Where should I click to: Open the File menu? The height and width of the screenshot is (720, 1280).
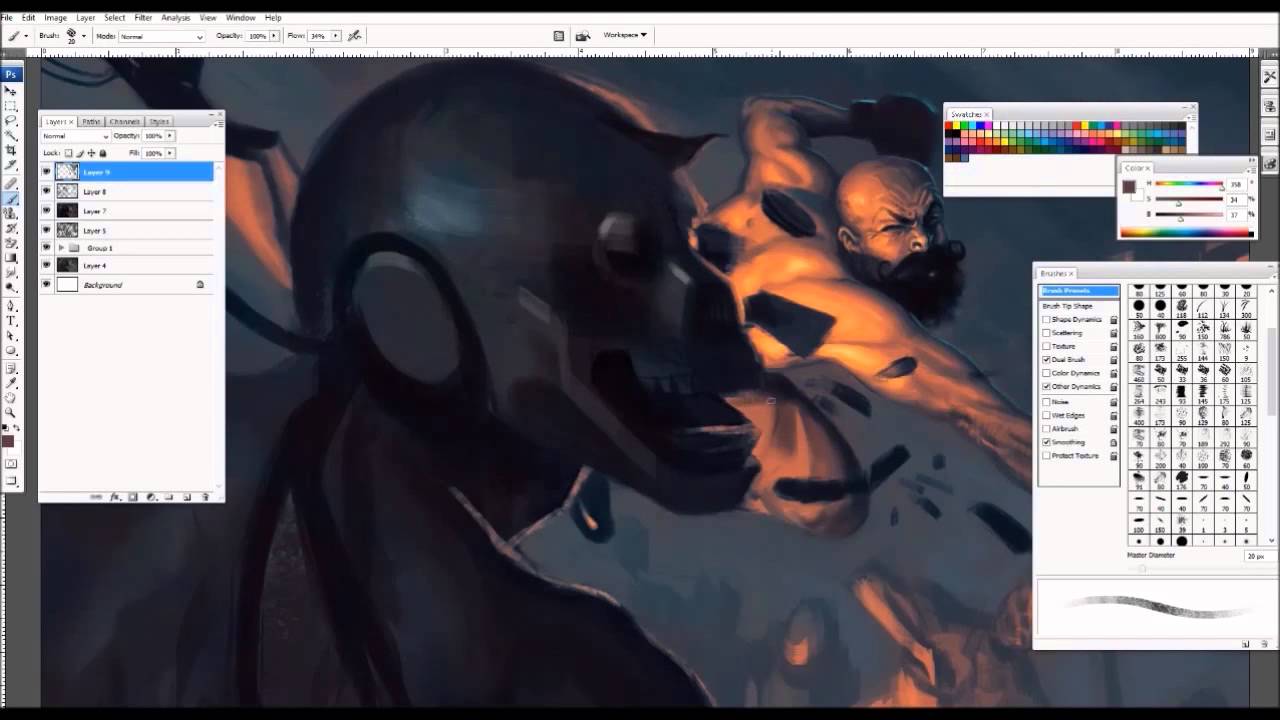[x=6, y=18]
